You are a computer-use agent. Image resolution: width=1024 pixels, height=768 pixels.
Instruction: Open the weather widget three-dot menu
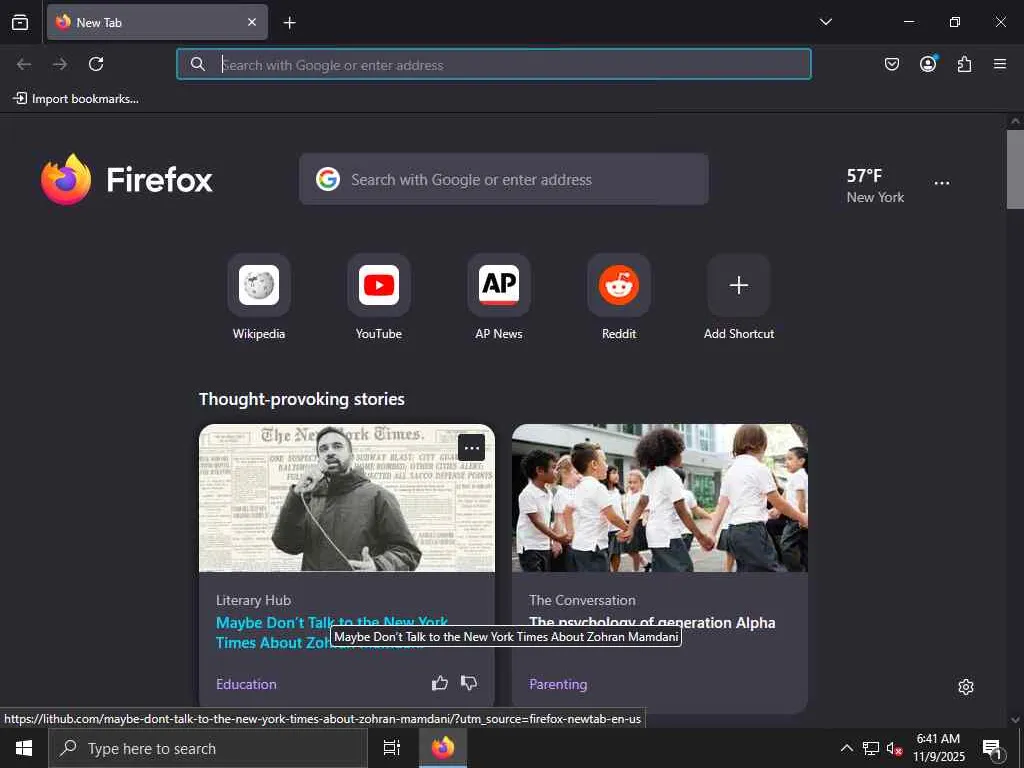click(x=942, y=184)
